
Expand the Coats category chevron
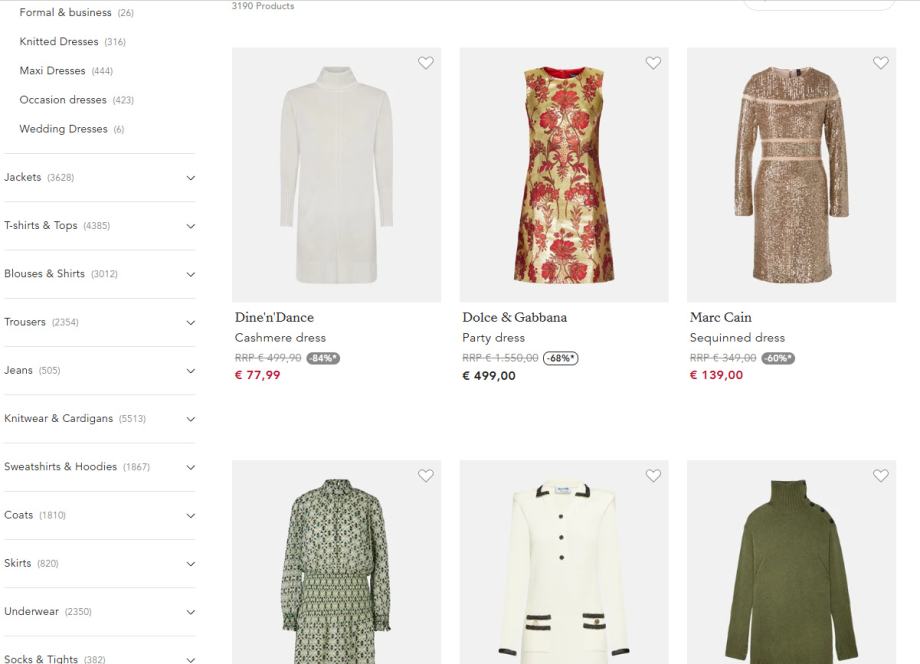191,516
